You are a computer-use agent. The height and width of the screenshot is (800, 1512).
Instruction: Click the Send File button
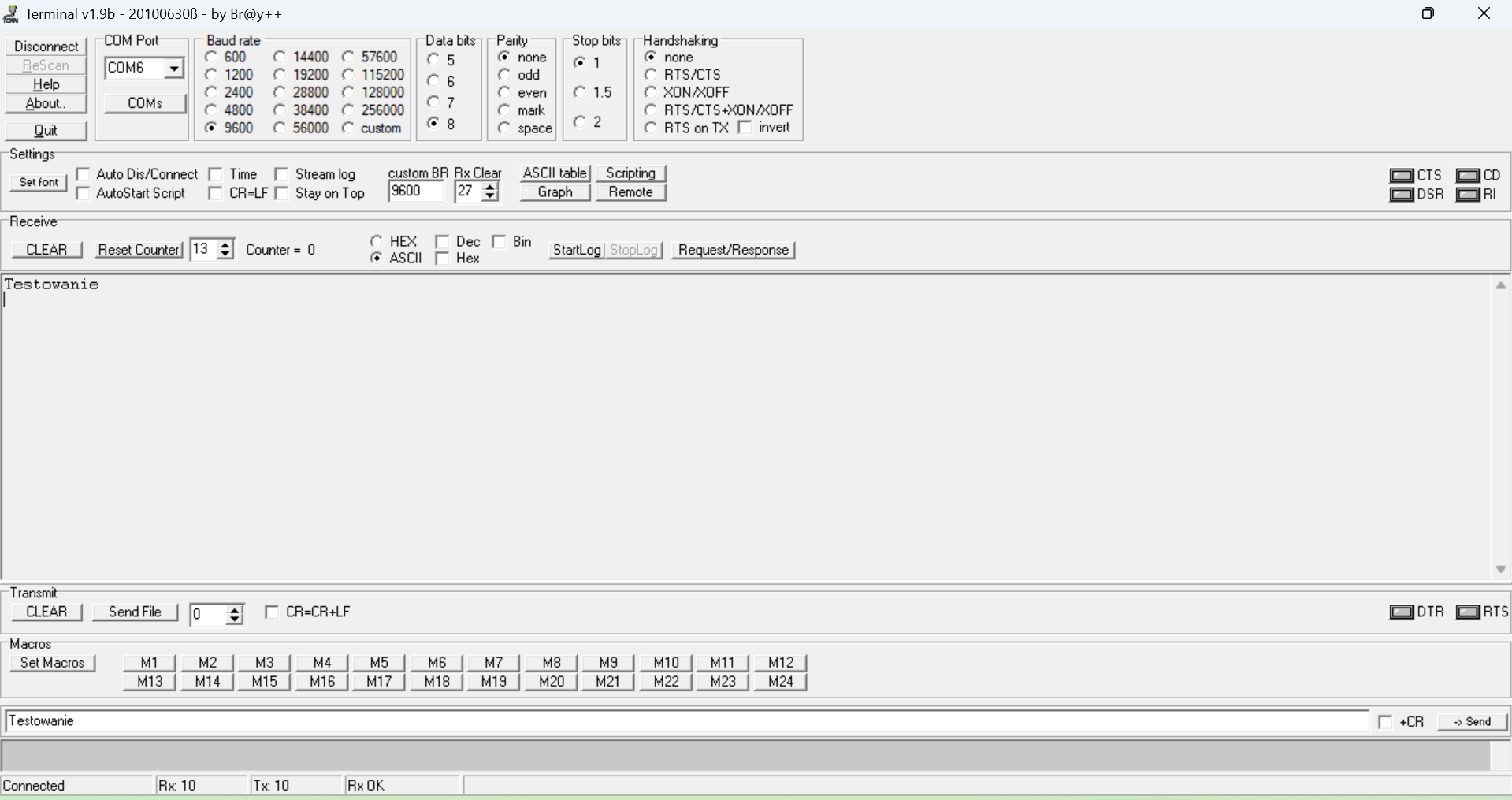(x=136, y=612)
